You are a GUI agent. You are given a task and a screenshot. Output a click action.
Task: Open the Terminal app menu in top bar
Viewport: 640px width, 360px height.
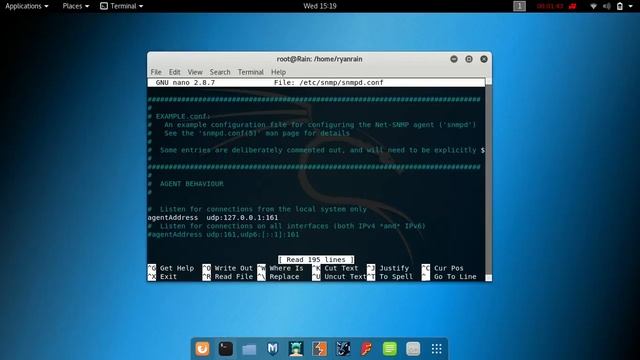pos(122,6)
